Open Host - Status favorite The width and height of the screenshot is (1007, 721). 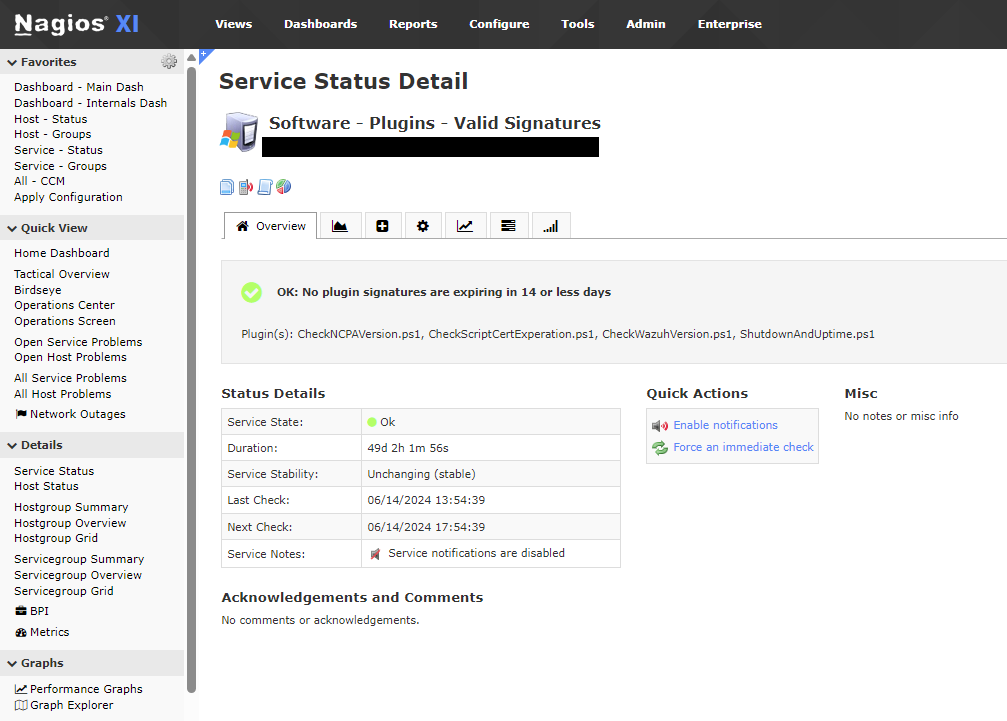(51, 119)
